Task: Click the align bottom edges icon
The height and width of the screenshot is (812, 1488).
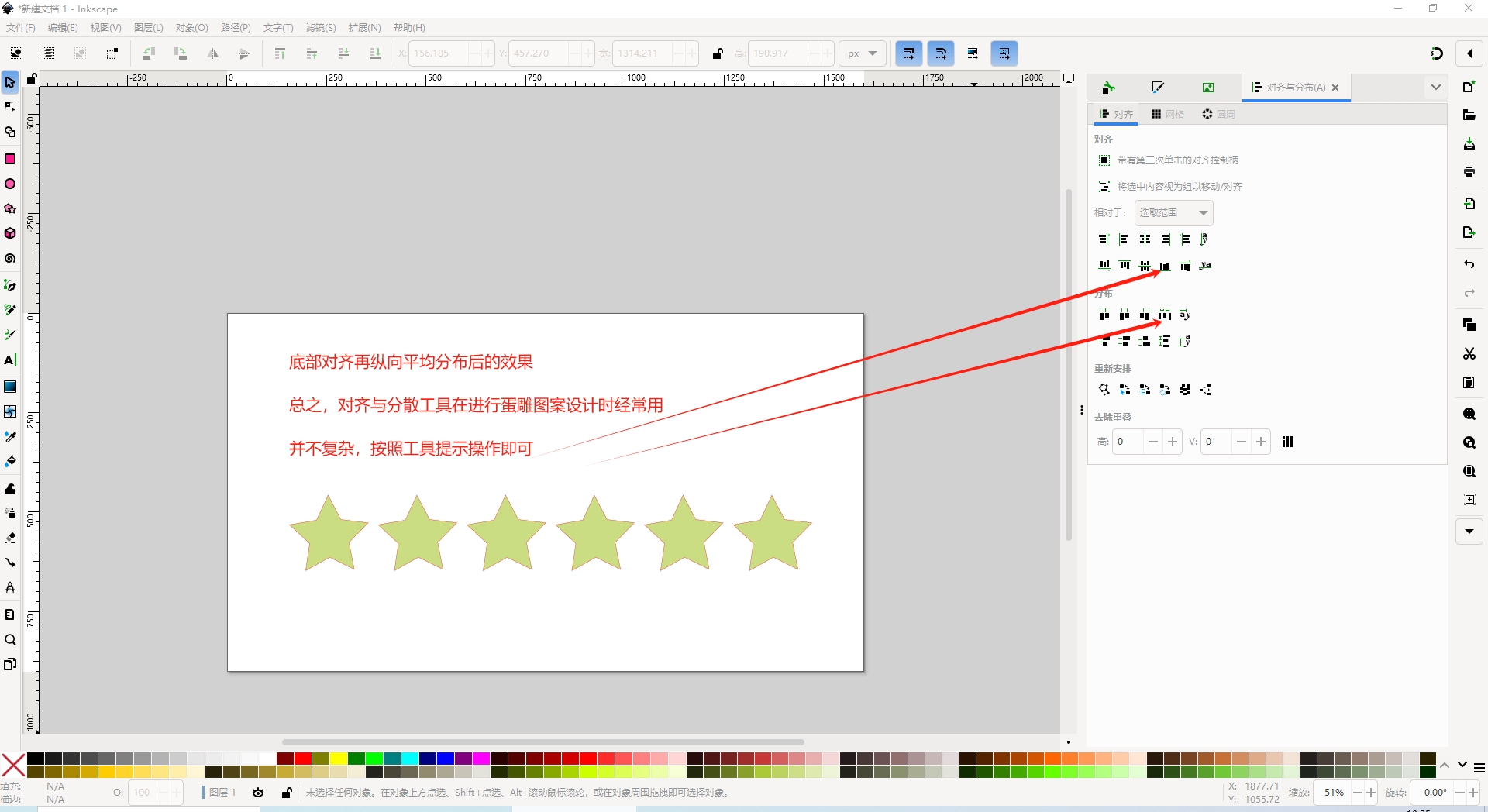Action: pos(1165,266)
